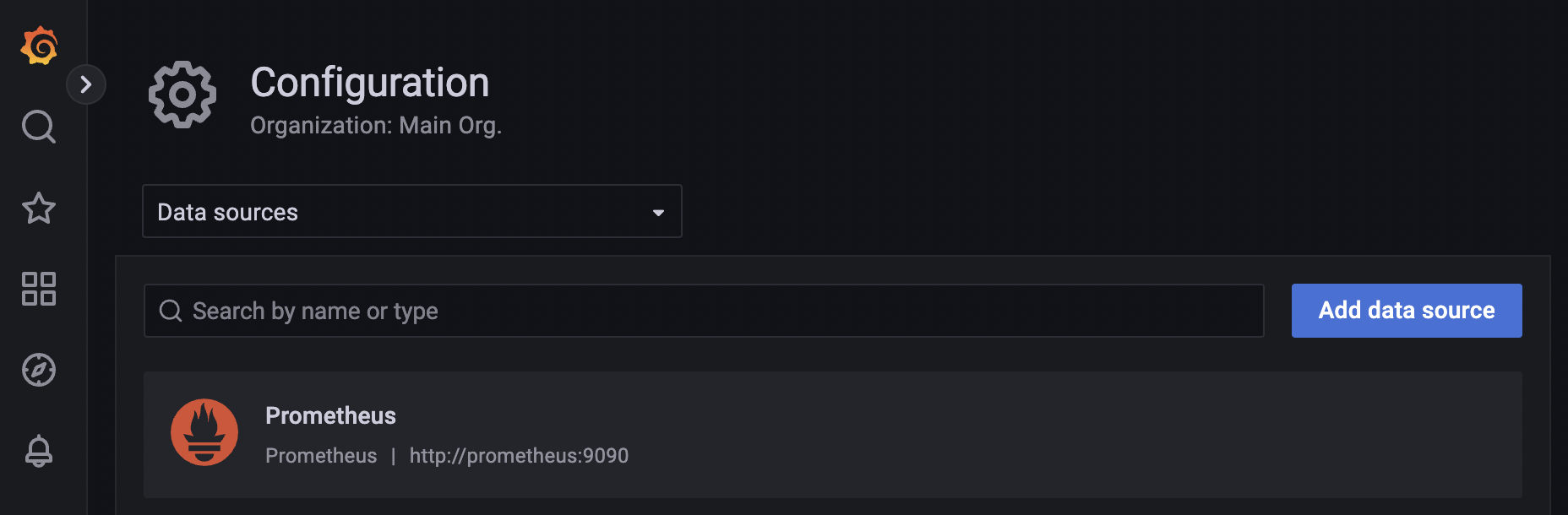The image size is (1568, 515).
Task: Click the Prometheus data source logo
Action: tap(204, 432)
